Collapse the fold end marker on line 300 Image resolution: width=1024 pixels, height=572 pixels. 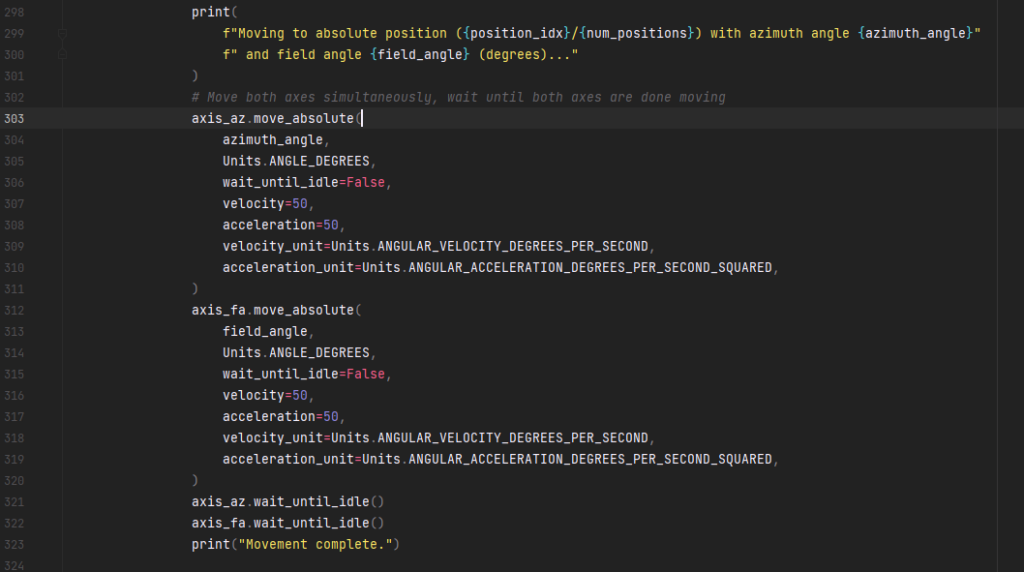pyautogui.click(x=62, y=55)
